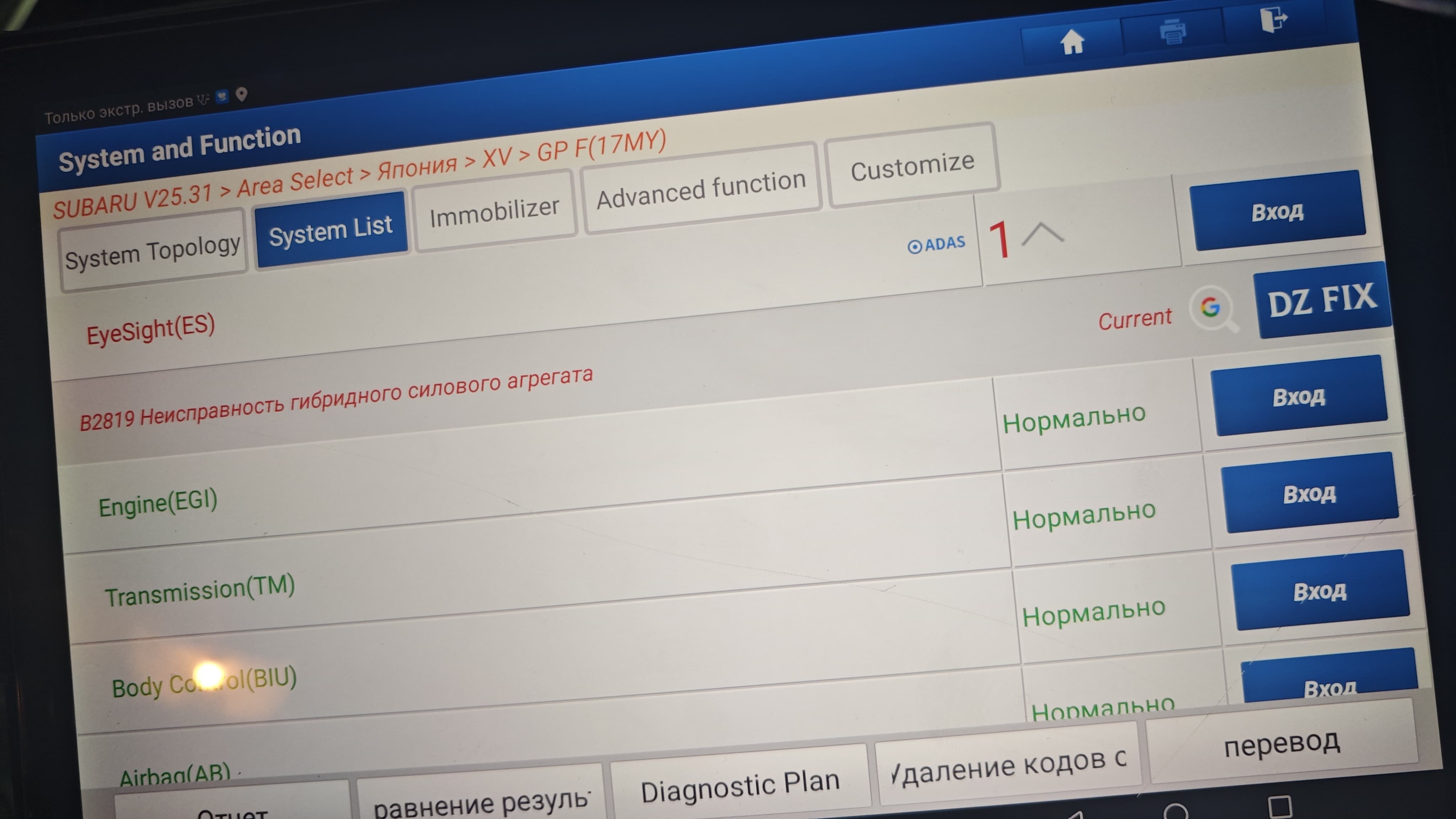Select the System List tab

(331, 230)
